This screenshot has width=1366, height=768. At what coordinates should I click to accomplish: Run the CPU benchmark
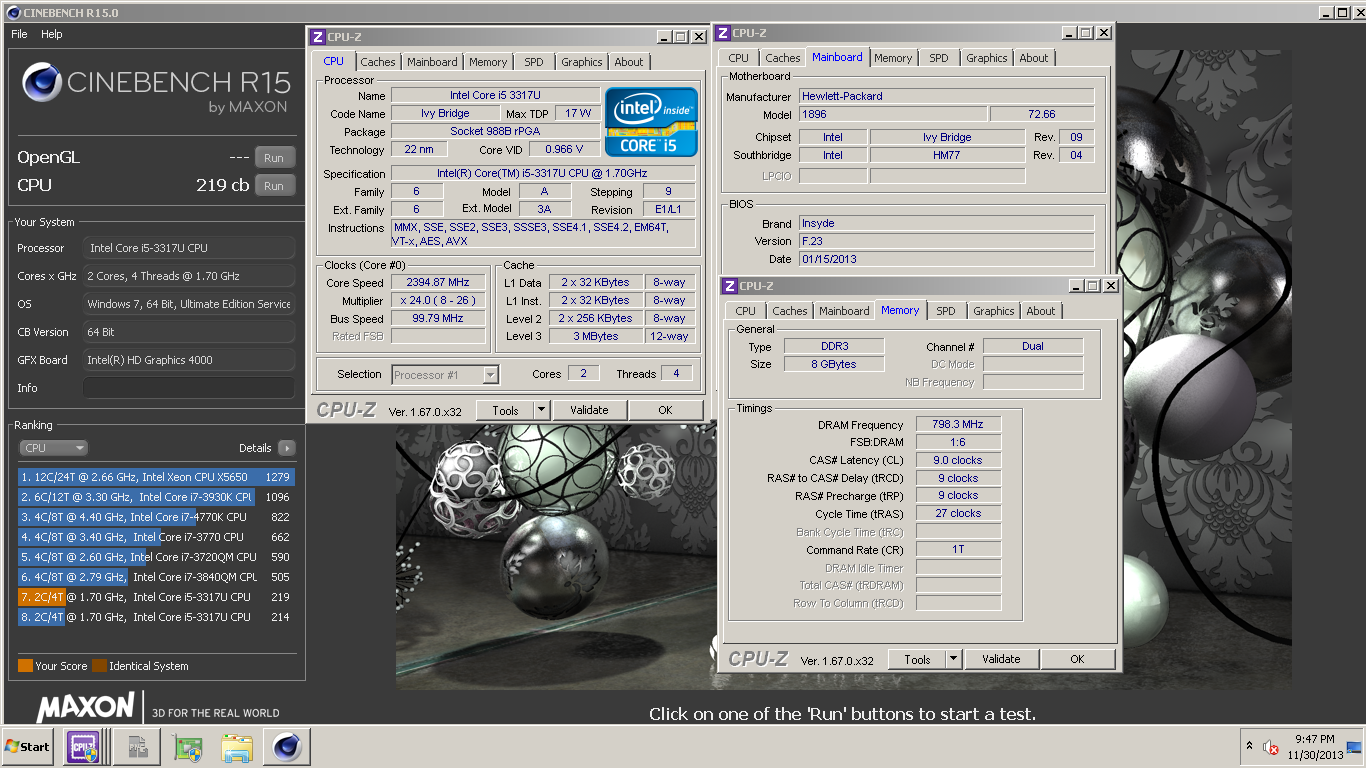[x=274, y=186]
